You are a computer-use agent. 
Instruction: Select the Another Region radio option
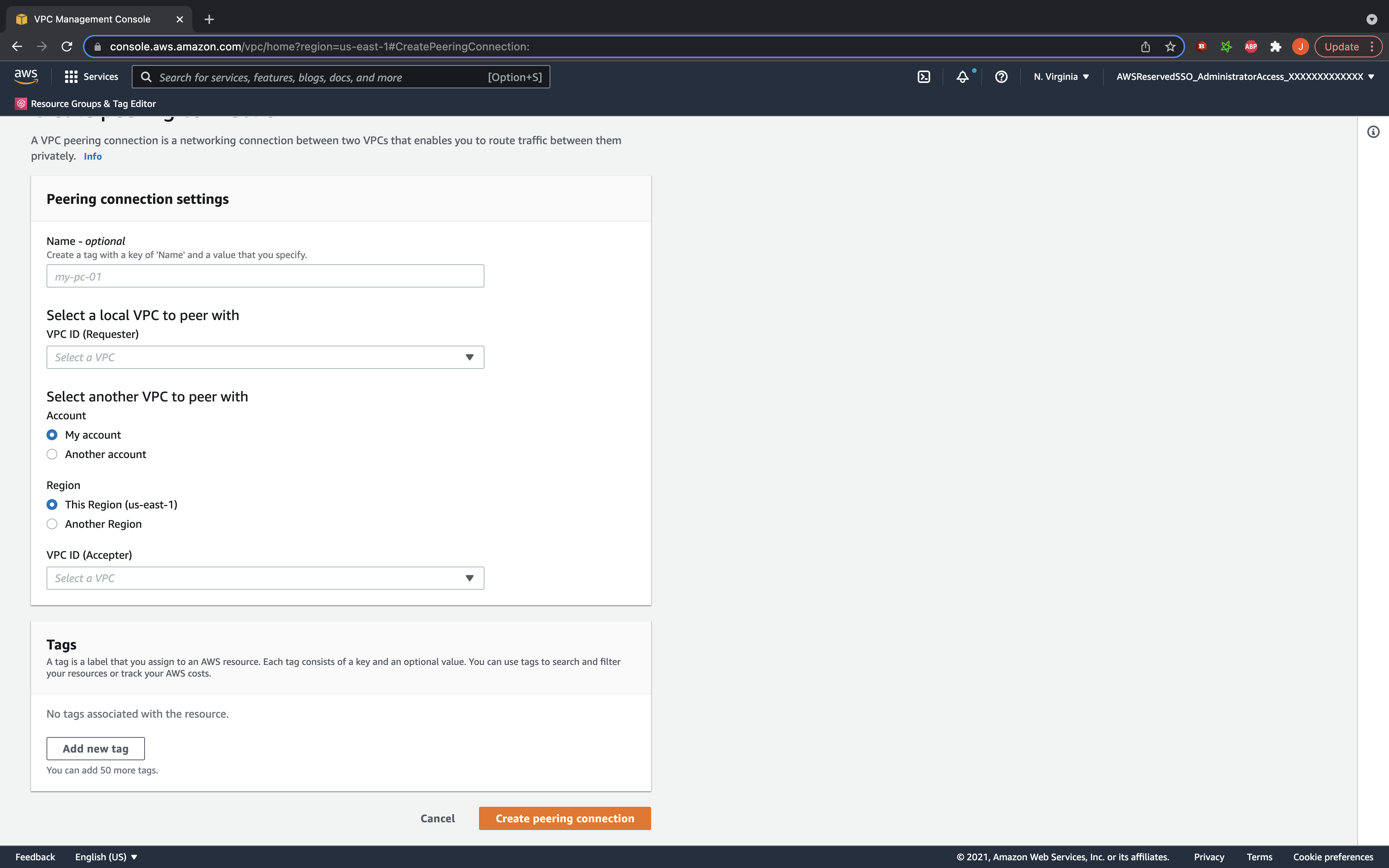point(52,524)
